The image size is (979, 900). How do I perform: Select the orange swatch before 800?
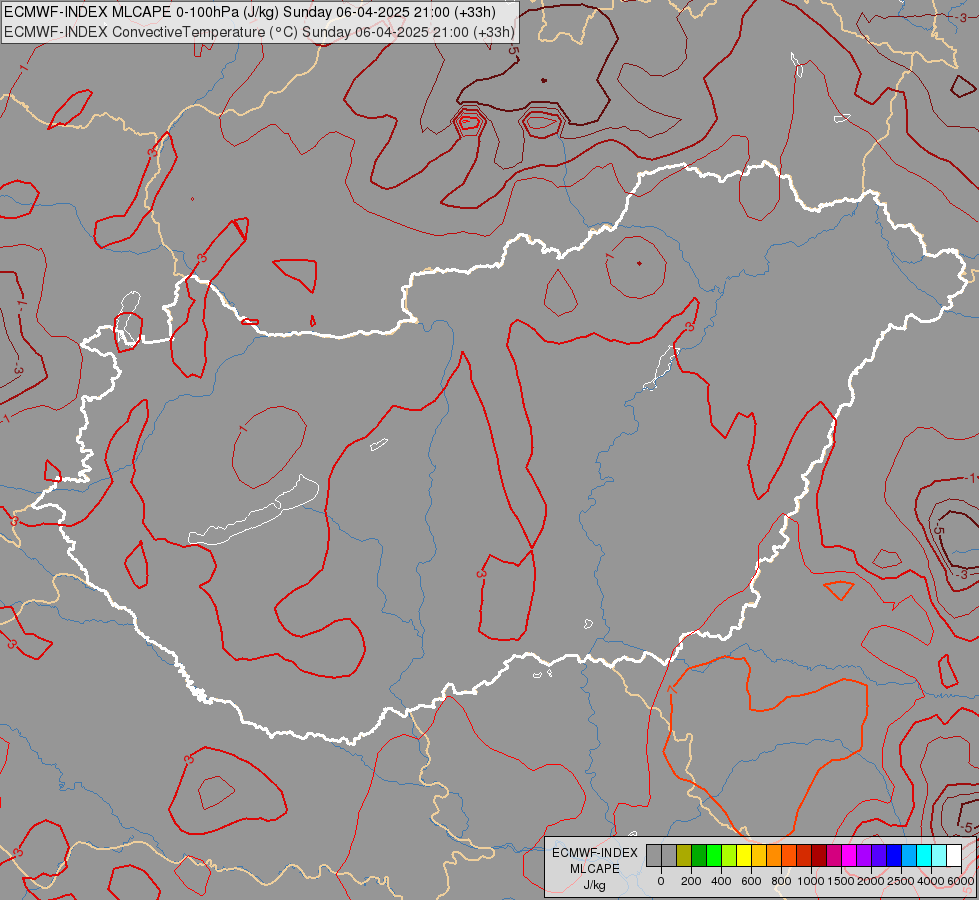(774, 856)
